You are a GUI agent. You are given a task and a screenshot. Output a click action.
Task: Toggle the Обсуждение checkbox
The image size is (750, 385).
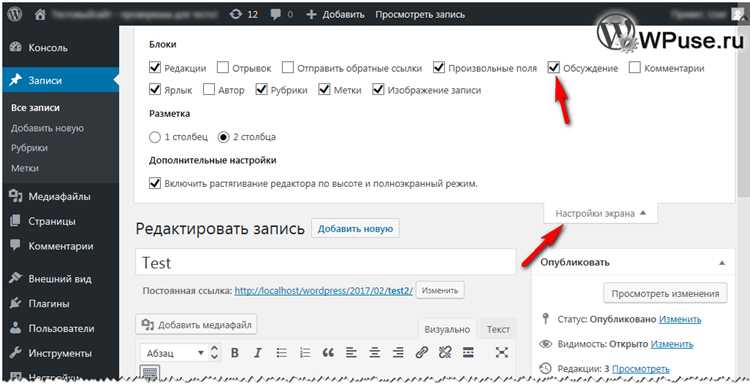[x=554, y=67]
